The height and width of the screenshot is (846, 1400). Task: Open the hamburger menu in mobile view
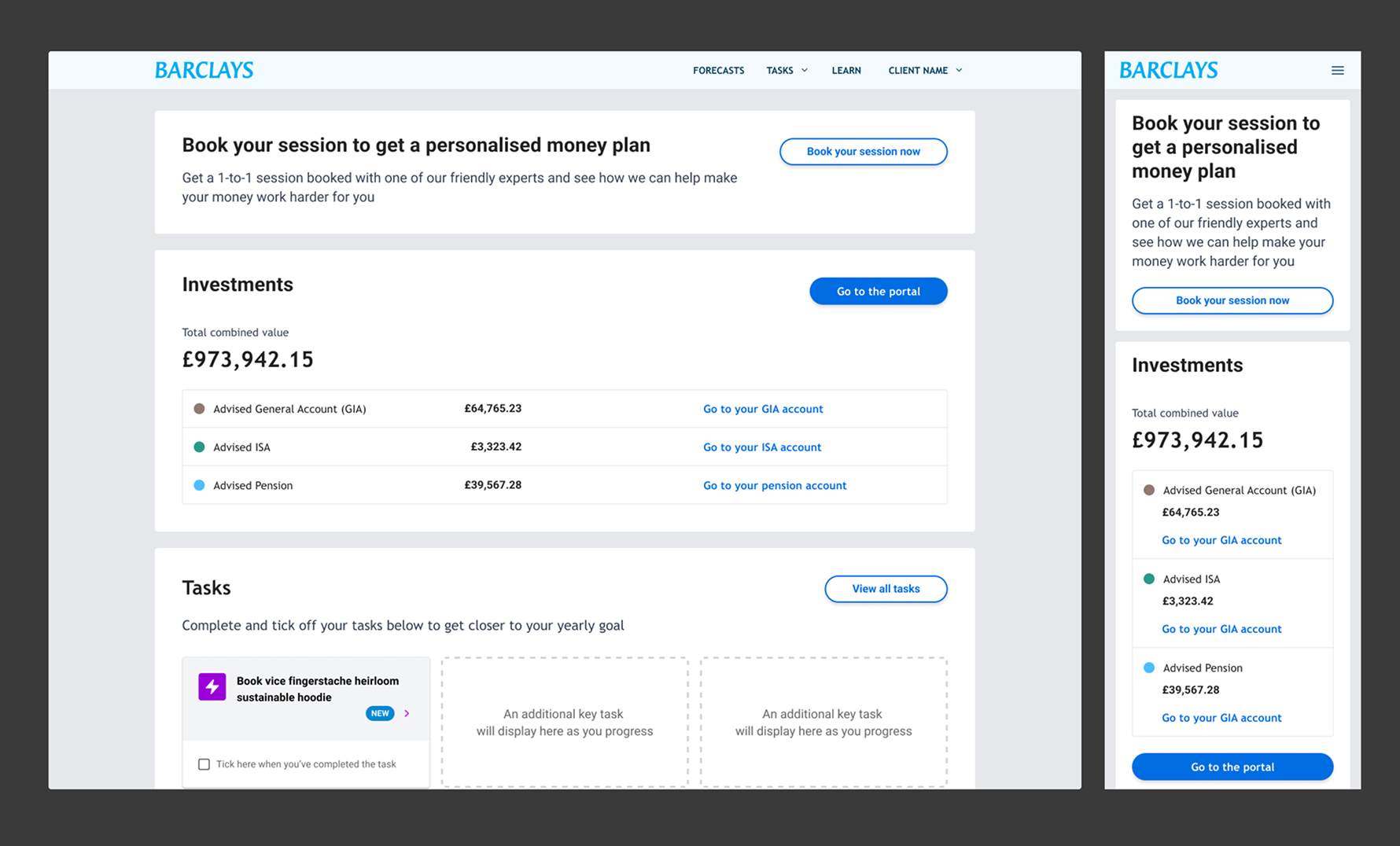tap(1337, 70)
